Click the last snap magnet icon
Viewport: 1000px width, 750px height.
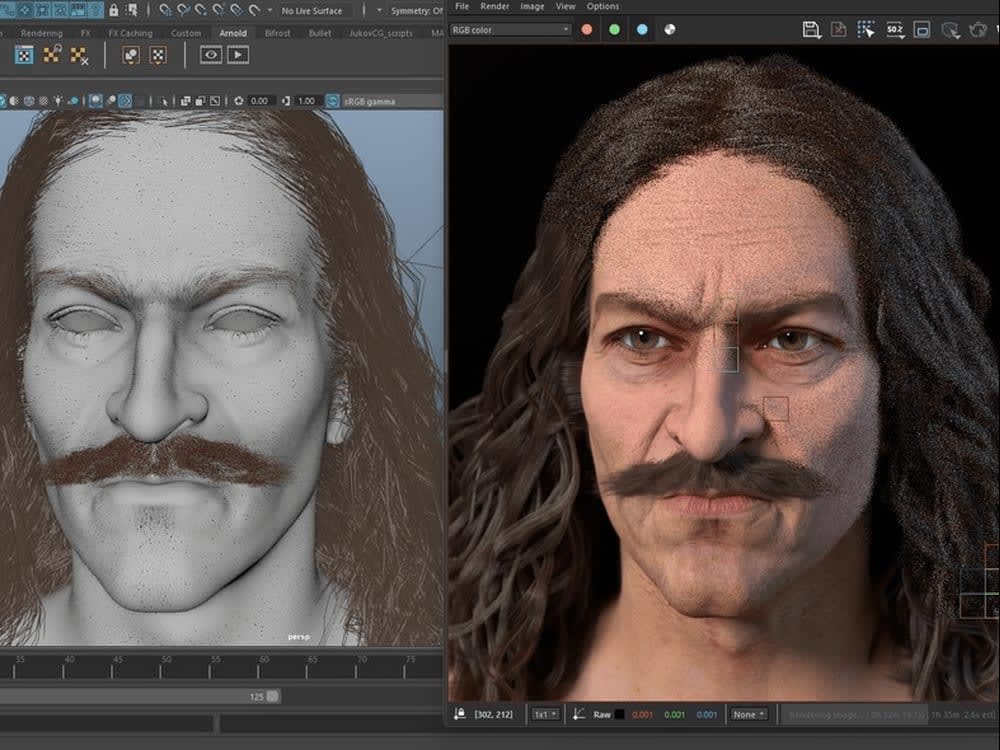coord(254,10)
